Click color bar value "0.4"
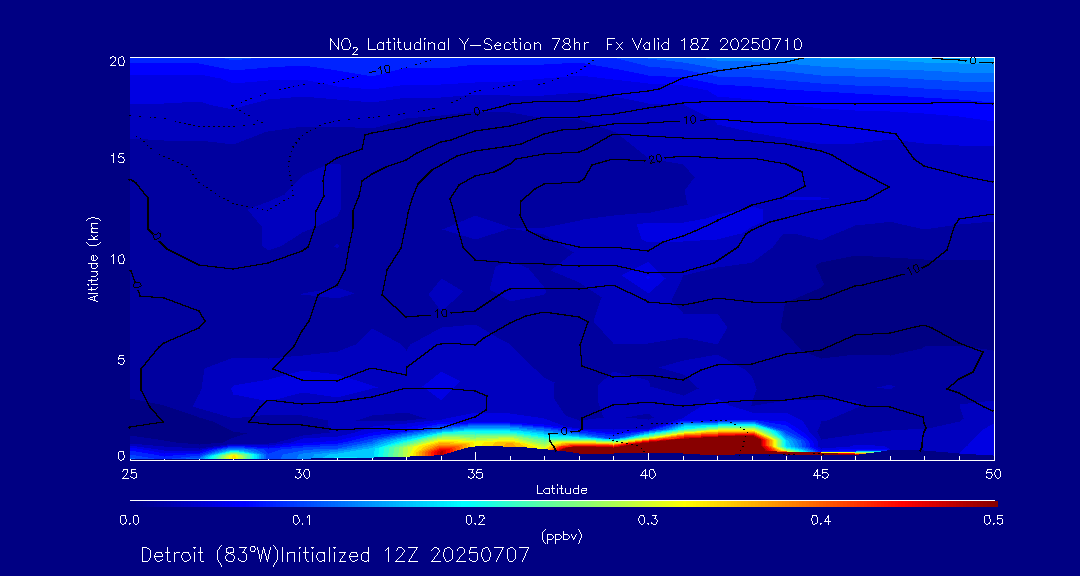Viewport: 1080px width, 576px height. pyautogui.click(x=820, y=521)
